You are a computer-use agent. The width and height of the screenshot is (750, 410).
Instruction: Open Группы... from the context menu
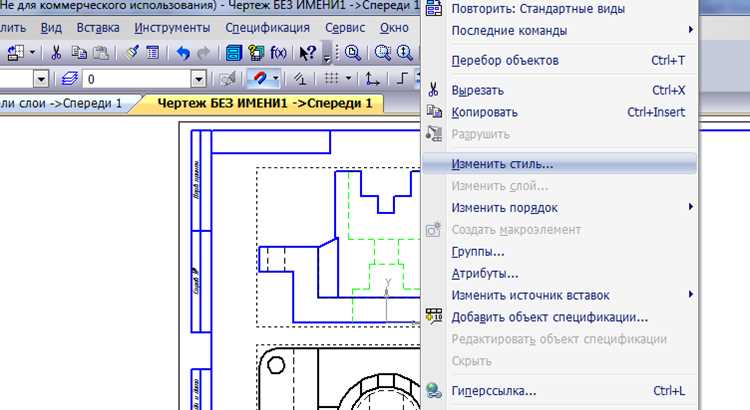560,252
